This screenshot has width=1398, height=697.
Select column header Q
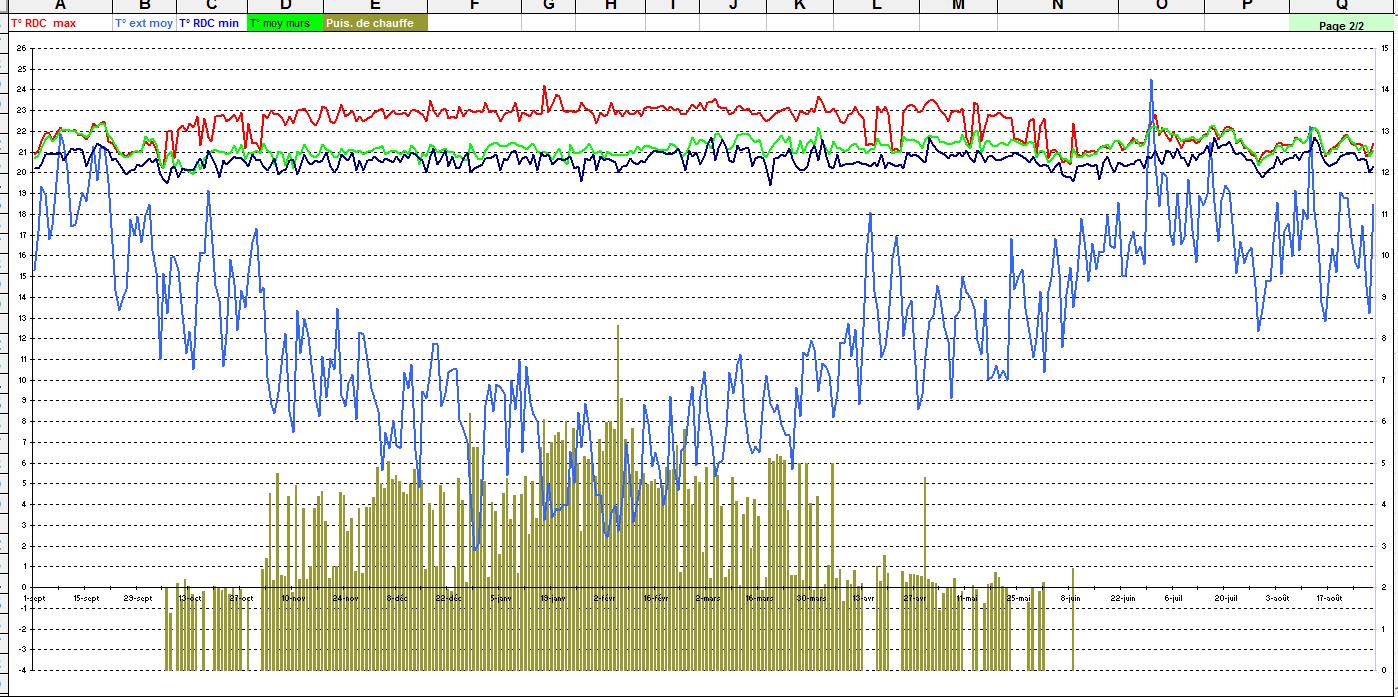[1342, 5]
